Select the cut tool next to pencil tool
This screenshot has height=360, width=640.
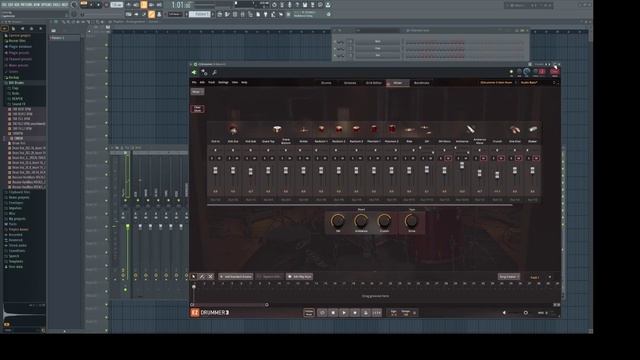[x=210, y=276]
